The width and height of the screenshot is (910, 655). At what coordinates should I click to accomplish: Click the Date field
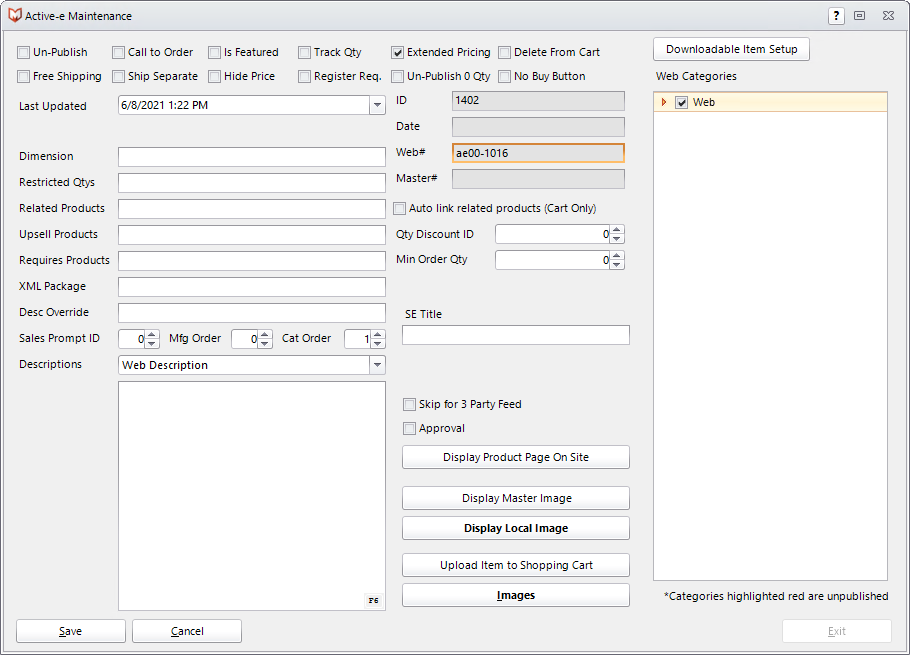pyautogui.click(x=539, y=127)
